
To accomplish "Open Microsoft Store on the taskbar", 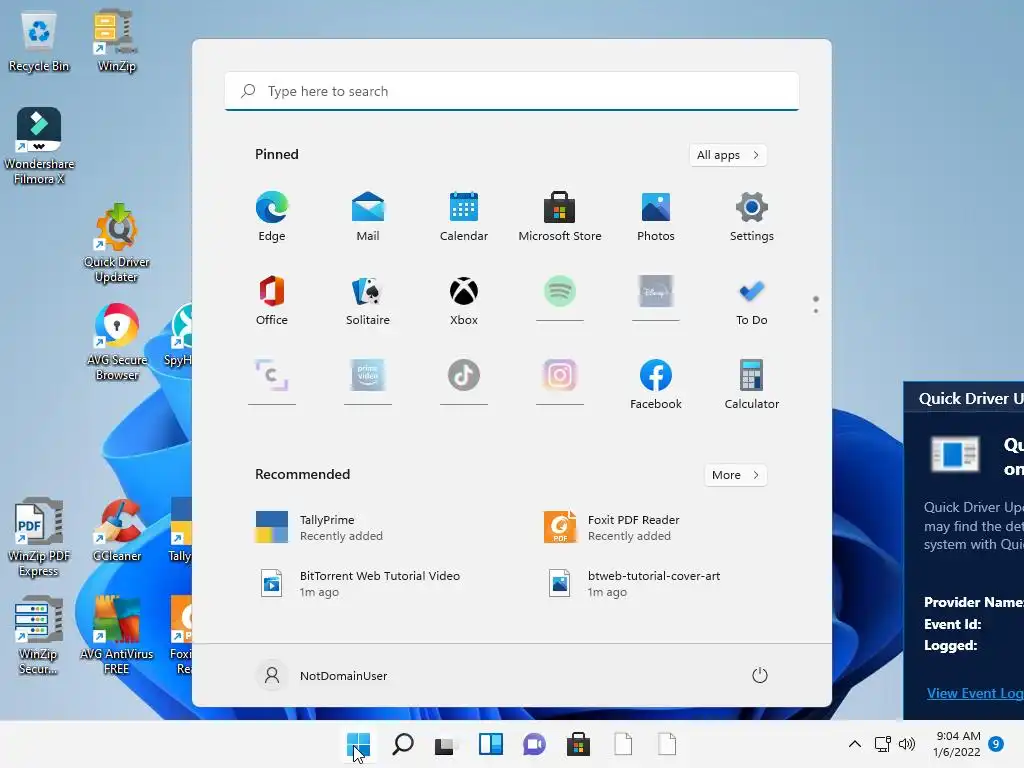I will tap(578, 744).
